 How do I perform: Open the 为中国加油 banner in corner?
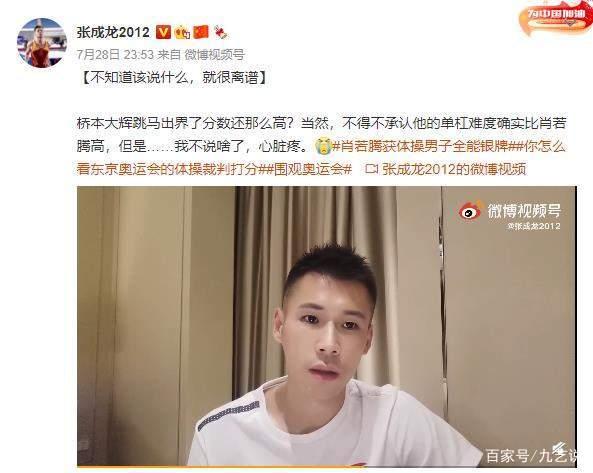tap(556, 17)
